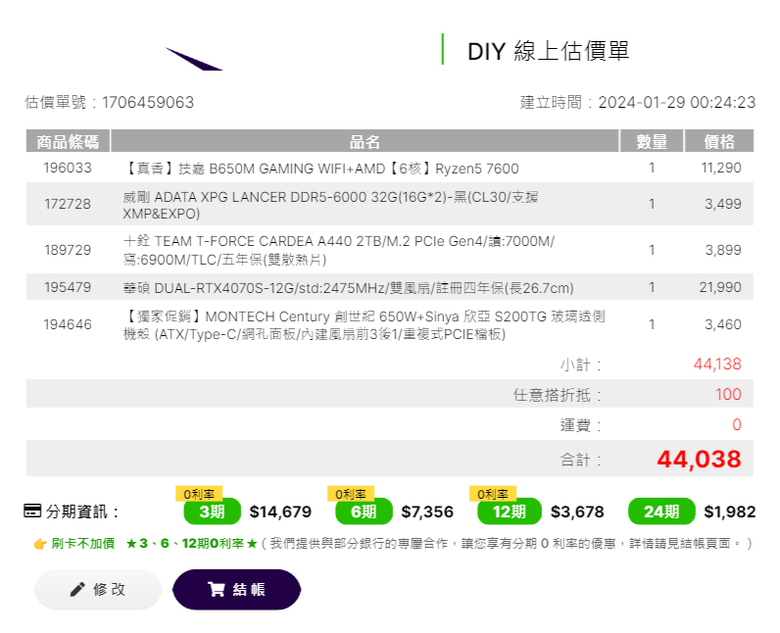Click the 分期資訊 label
780x633 pixels.
83,512
